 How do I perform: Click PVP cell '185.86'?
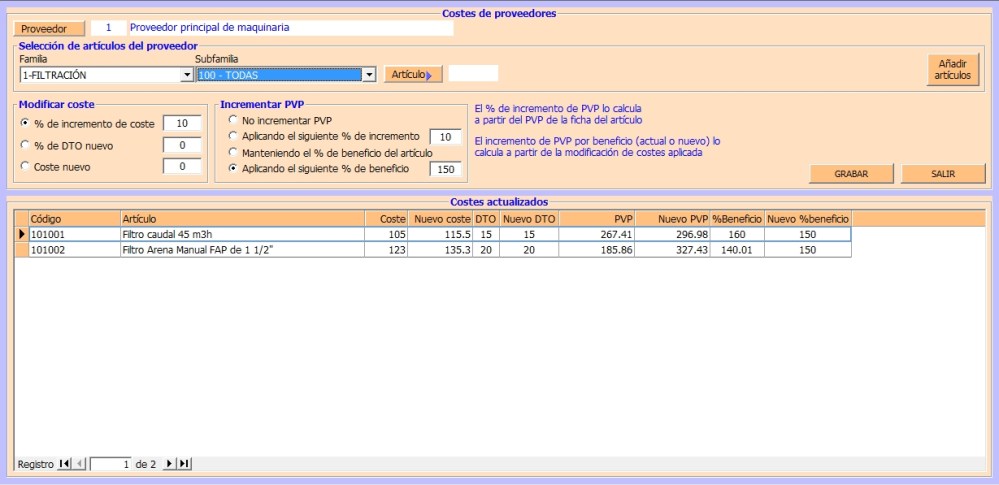pos(597,250)
